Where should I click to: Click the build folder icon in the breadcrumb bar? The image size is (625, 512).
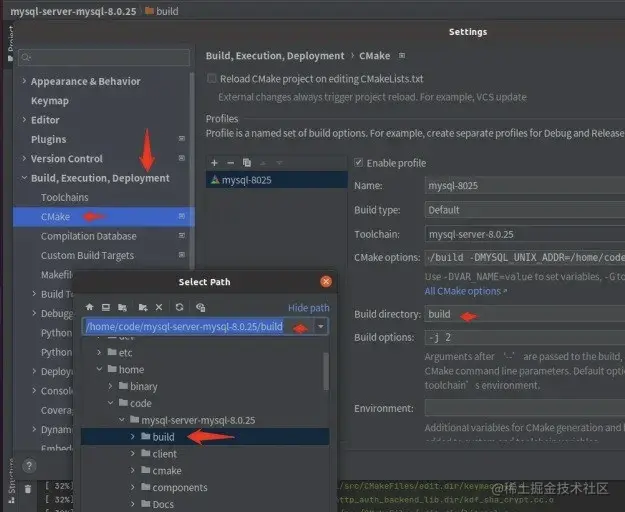click(149, 11)
